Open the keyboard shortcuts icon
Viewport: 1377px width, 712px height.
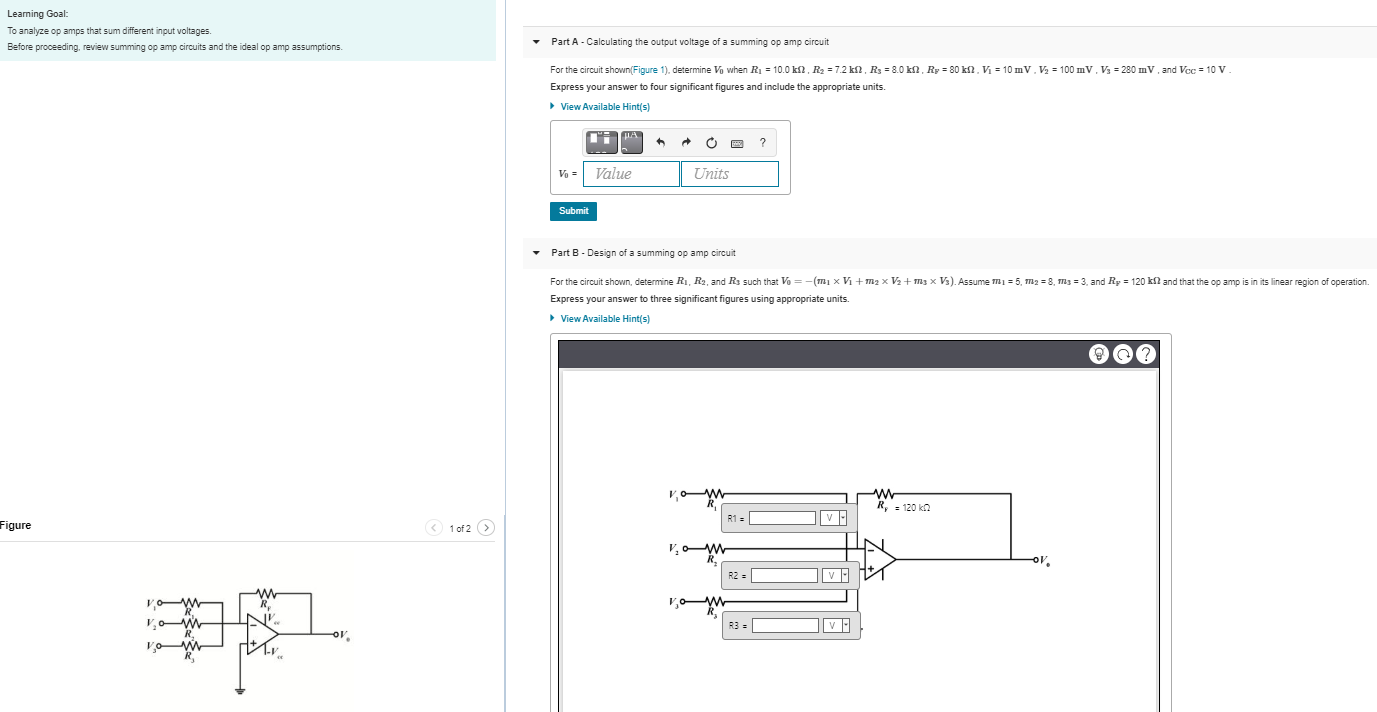(736, 143)
